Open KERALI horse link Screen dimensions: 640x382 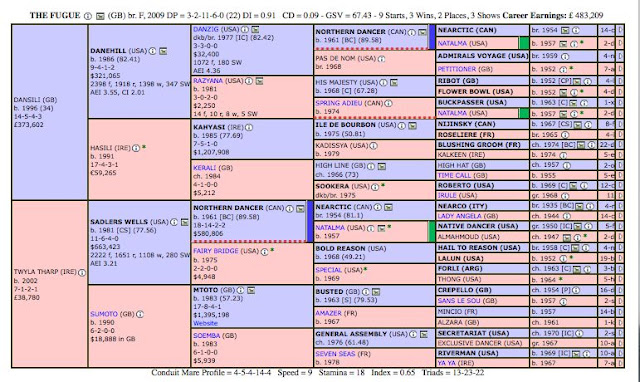(204, 168)
